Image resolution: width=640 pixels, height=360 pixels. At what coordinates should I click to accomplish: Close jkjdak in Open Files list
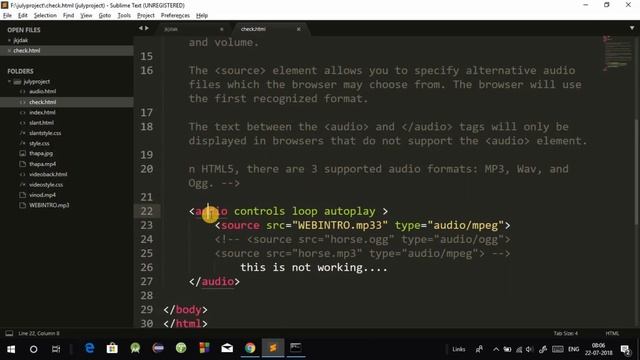click(9, 40)
